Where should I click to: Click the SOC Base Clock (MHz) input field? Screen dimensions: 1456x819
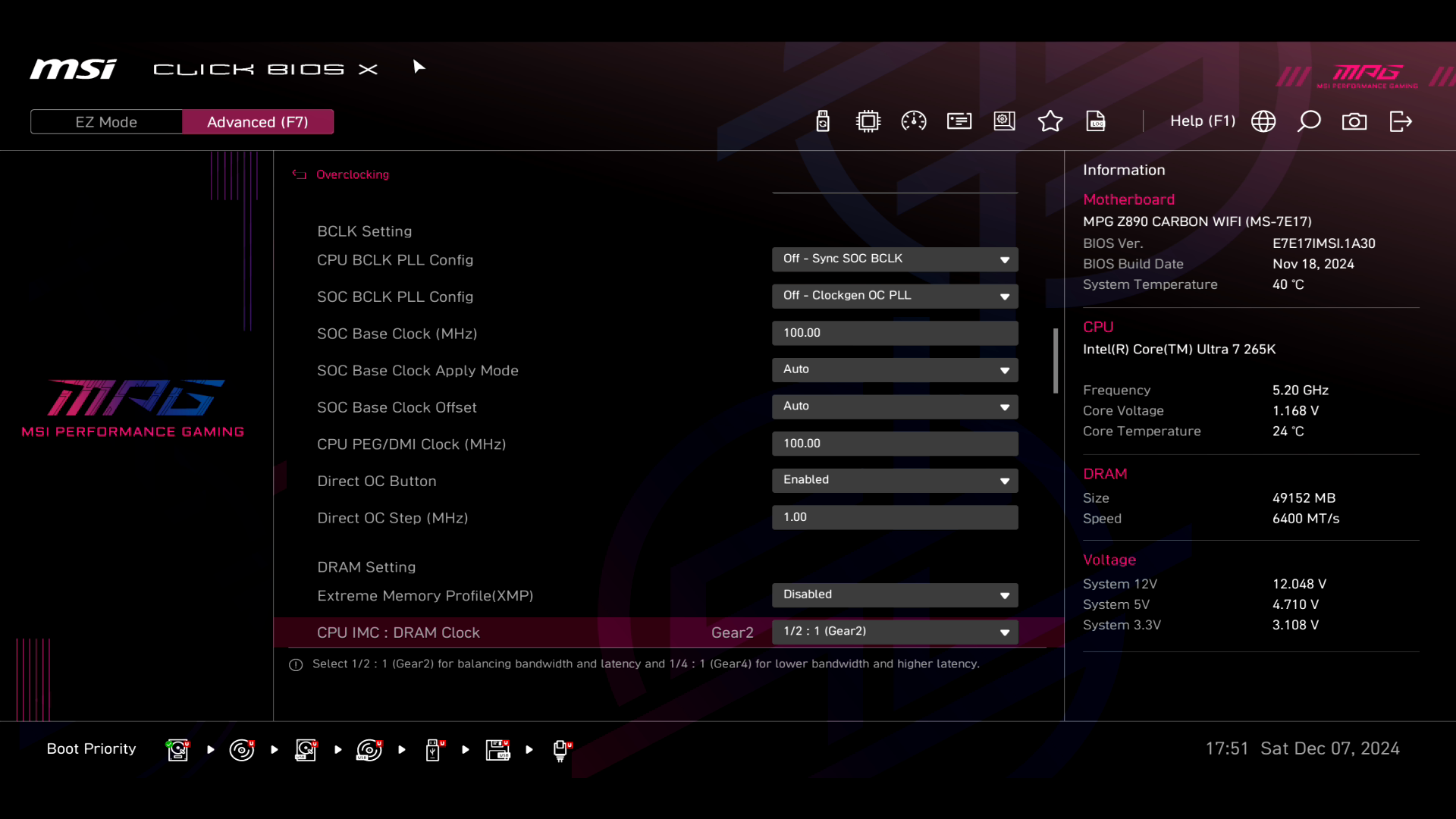point(895,333)
